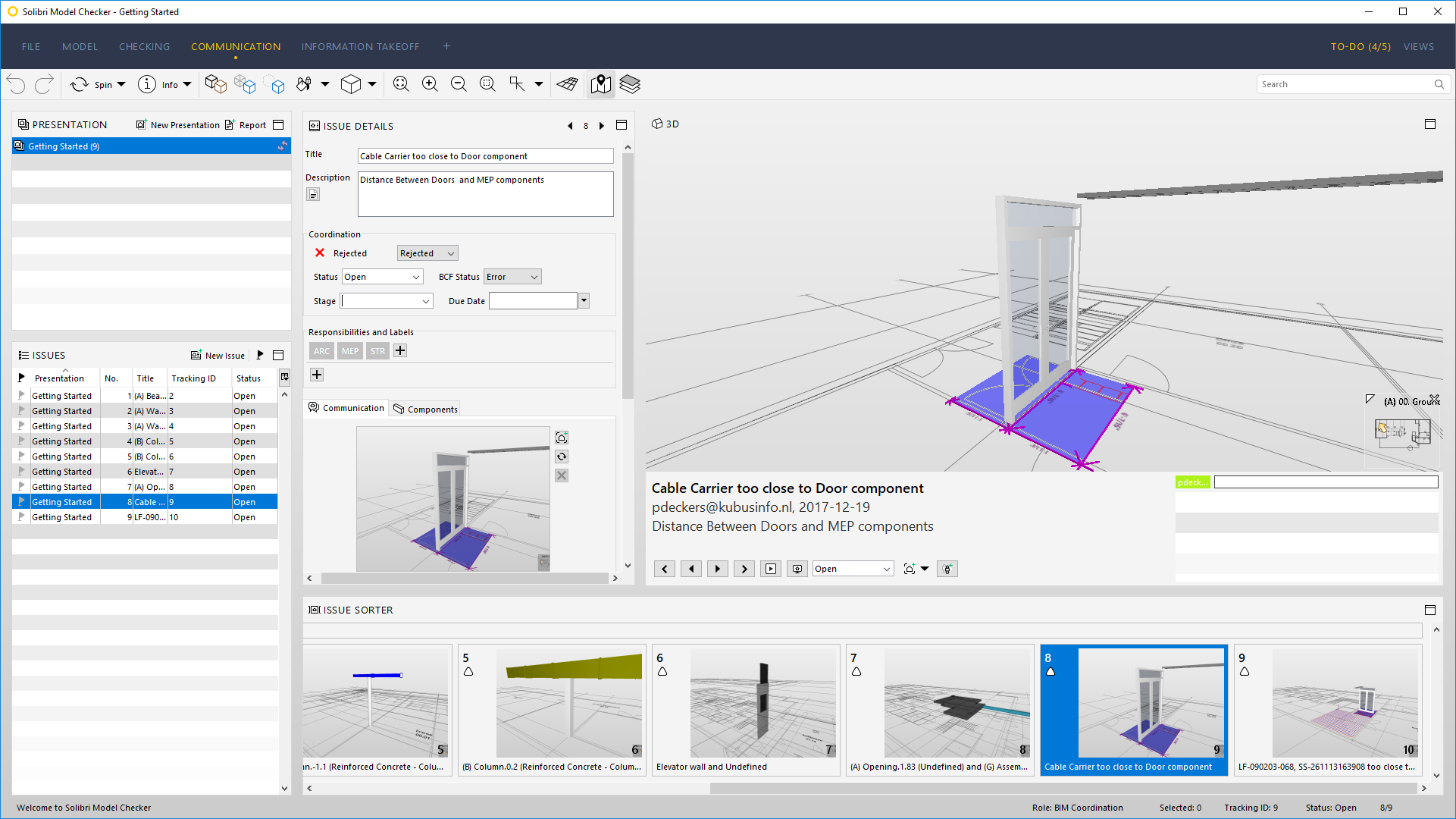Click the Redo arrow icon
The width and height of the screenshot is (1456, 819).
click(x=44, y=84)
